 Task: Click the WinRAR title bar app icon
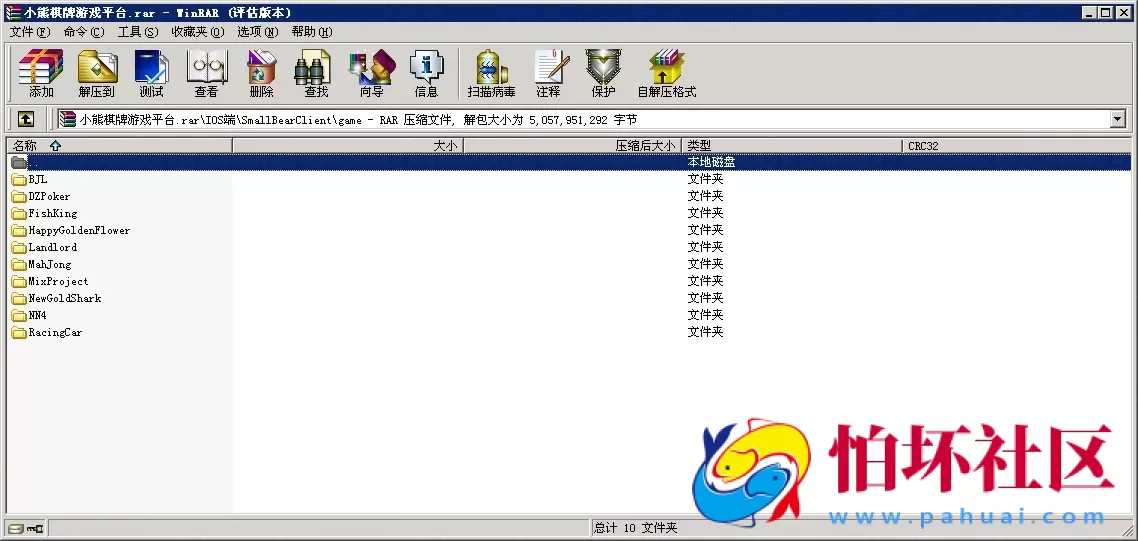pyautogui.click(x=12, y=12)
